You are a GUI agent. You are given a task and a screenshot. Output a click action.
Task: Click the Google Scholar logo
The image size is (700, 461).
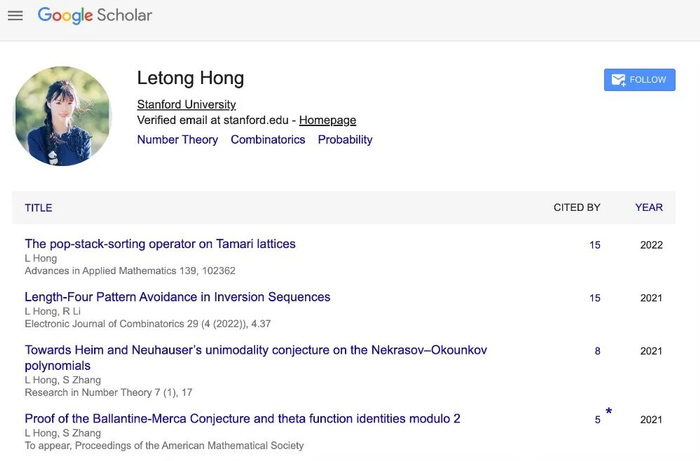pos(95,16)
